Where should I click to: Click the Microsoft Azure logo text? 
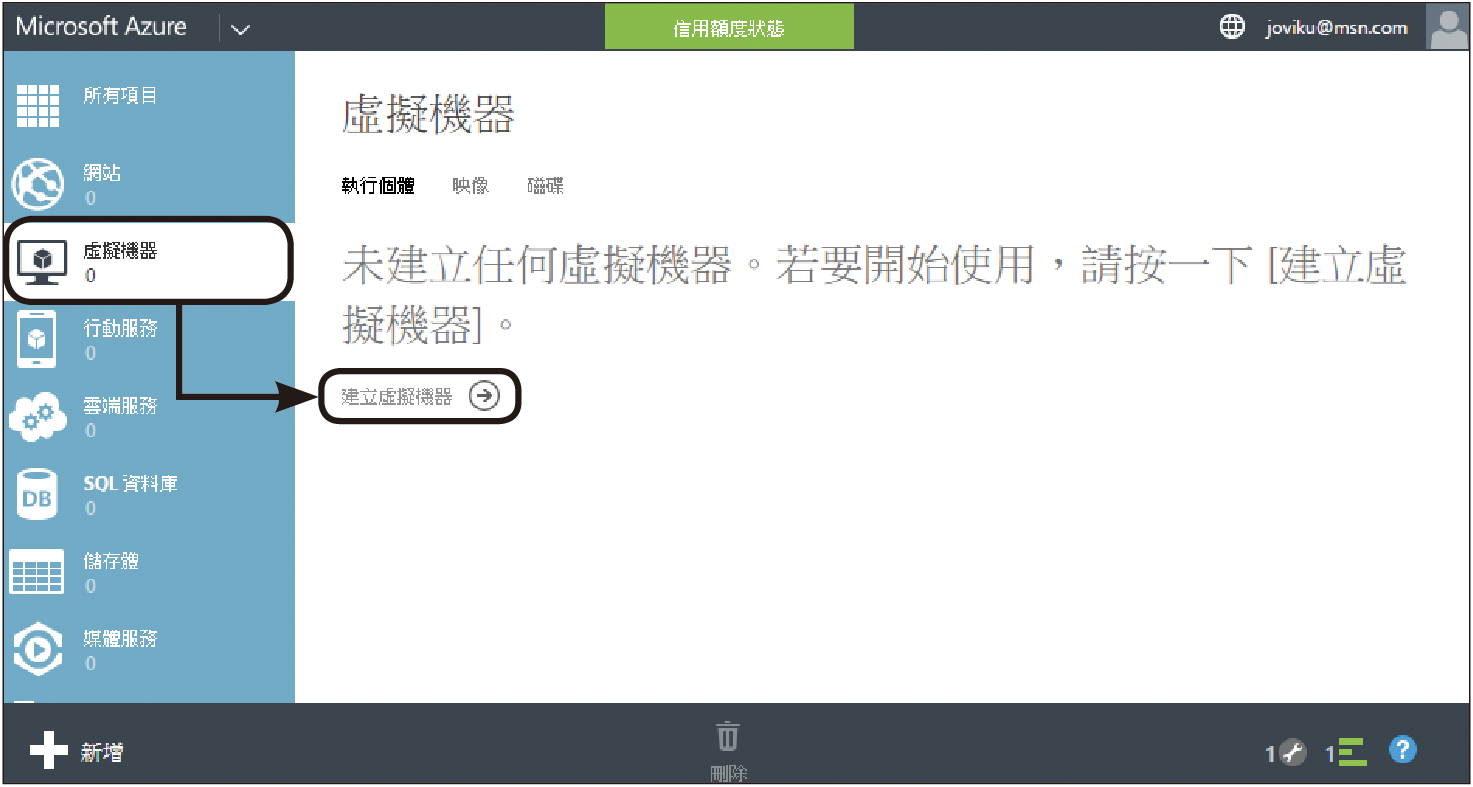pos(101,27)
